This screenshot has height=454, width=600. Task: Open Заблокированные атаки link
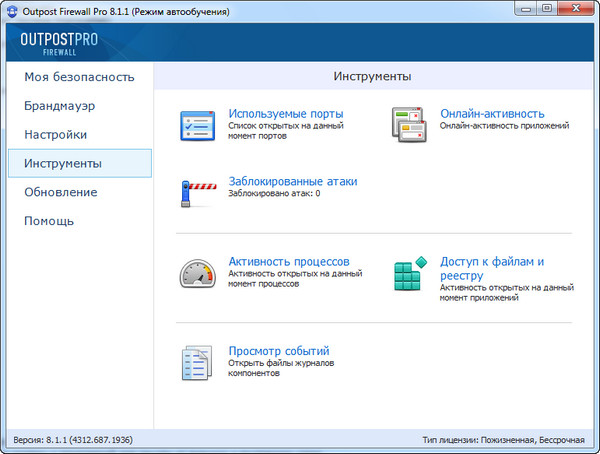(x=292, y=181)
